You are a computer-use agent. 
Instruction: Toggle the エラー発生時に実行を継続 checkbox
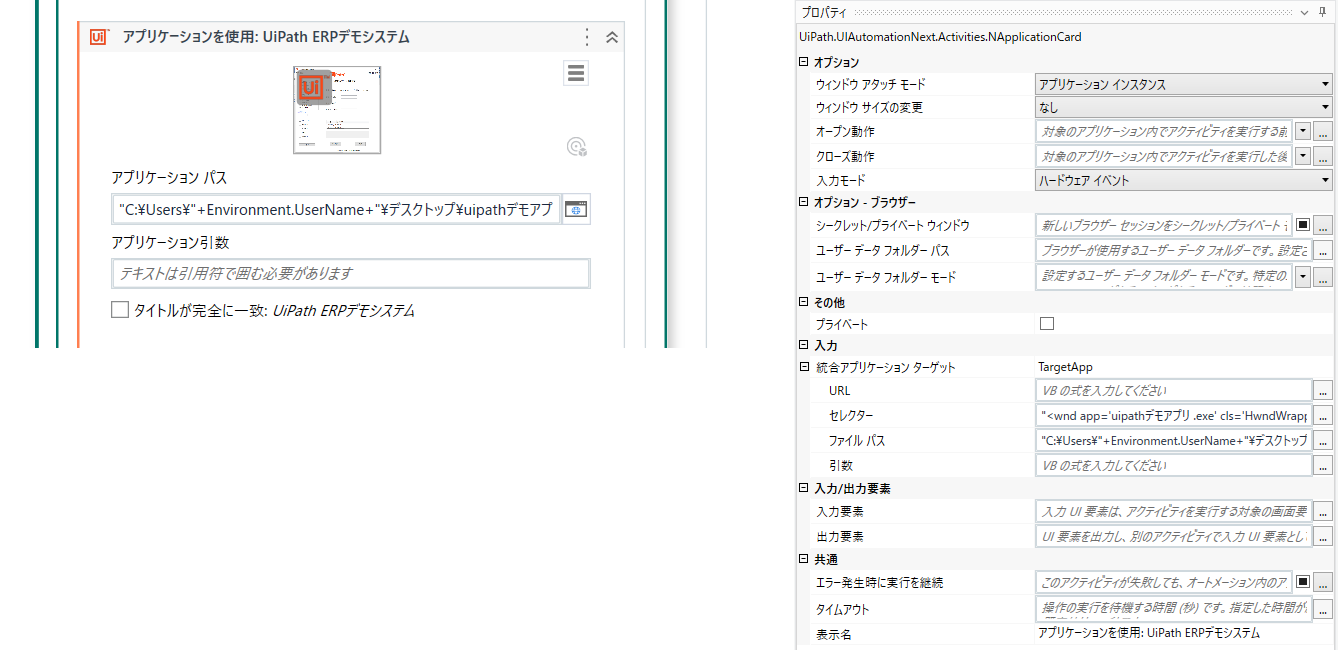click(x=1302, y=581)
